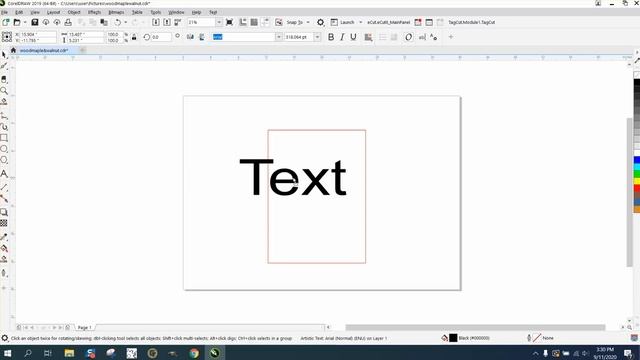Image resolution: width=640 pixels, height=360 pixels.
Task: Open the Options gear icon in toolbar
Action: [x=320, y=22]
